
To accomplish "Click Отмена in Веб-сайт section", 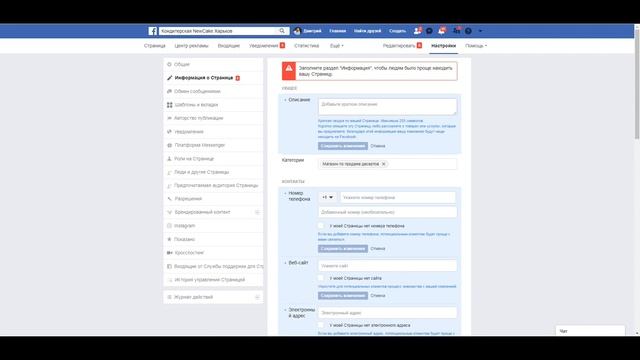I will click(378, 296).
